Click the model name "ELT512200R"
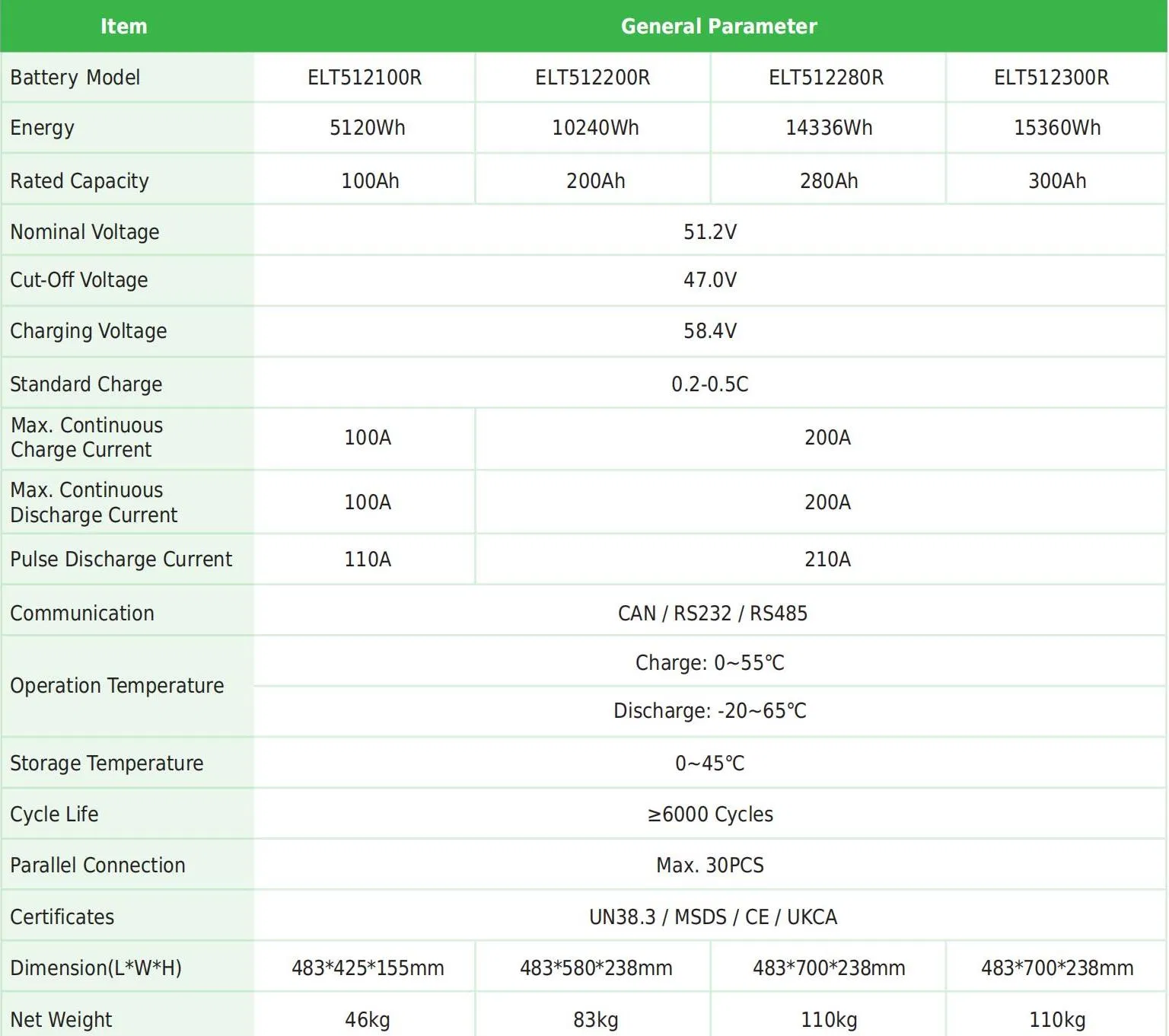Image resolution: width=1169 pixels, height=1036 pixels. [593, 78]
